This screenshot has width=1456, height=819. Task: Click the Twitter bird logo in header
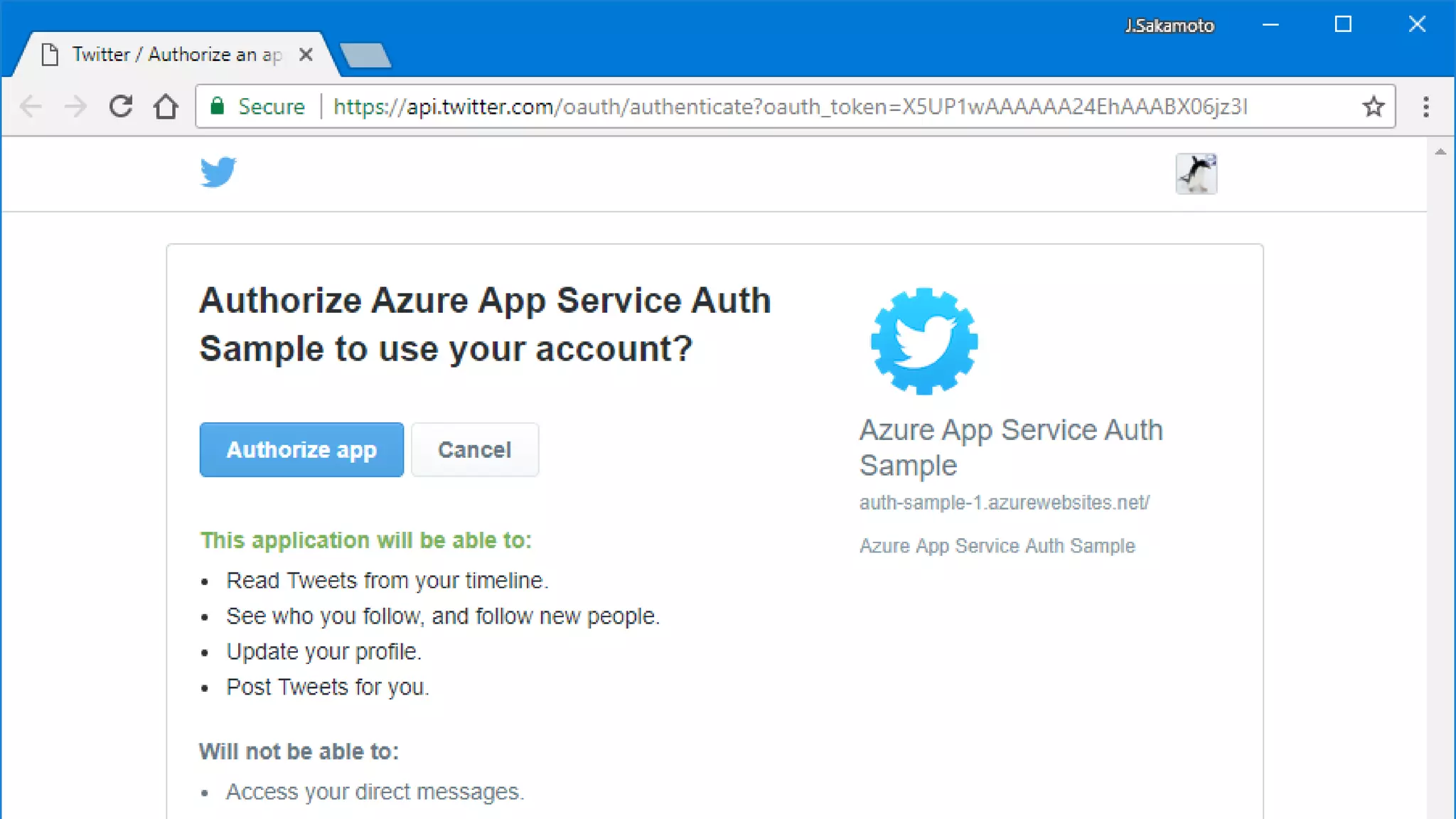coord(218,172)
